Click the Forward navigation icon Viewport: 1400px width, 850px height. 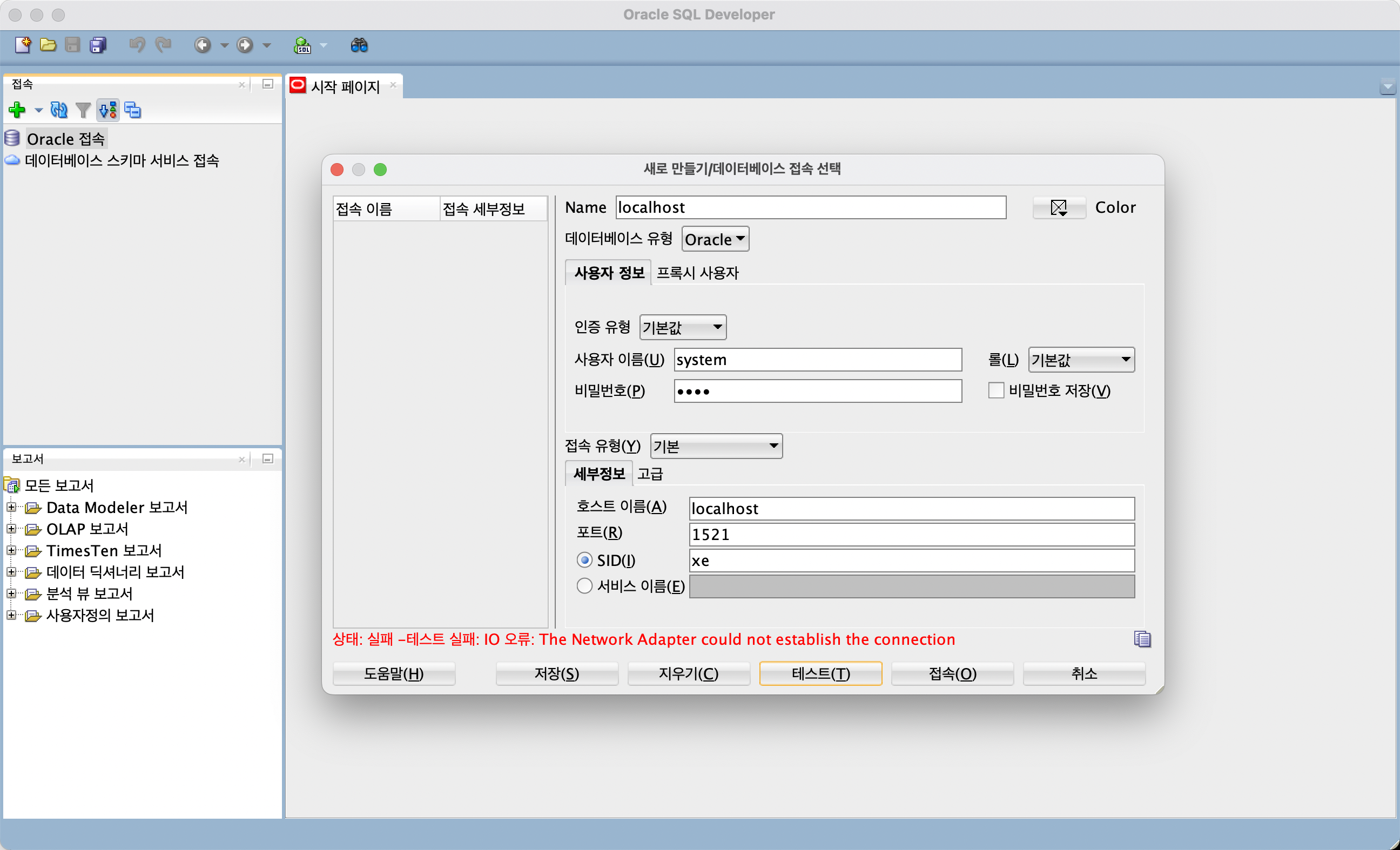(x=245, y=44)
